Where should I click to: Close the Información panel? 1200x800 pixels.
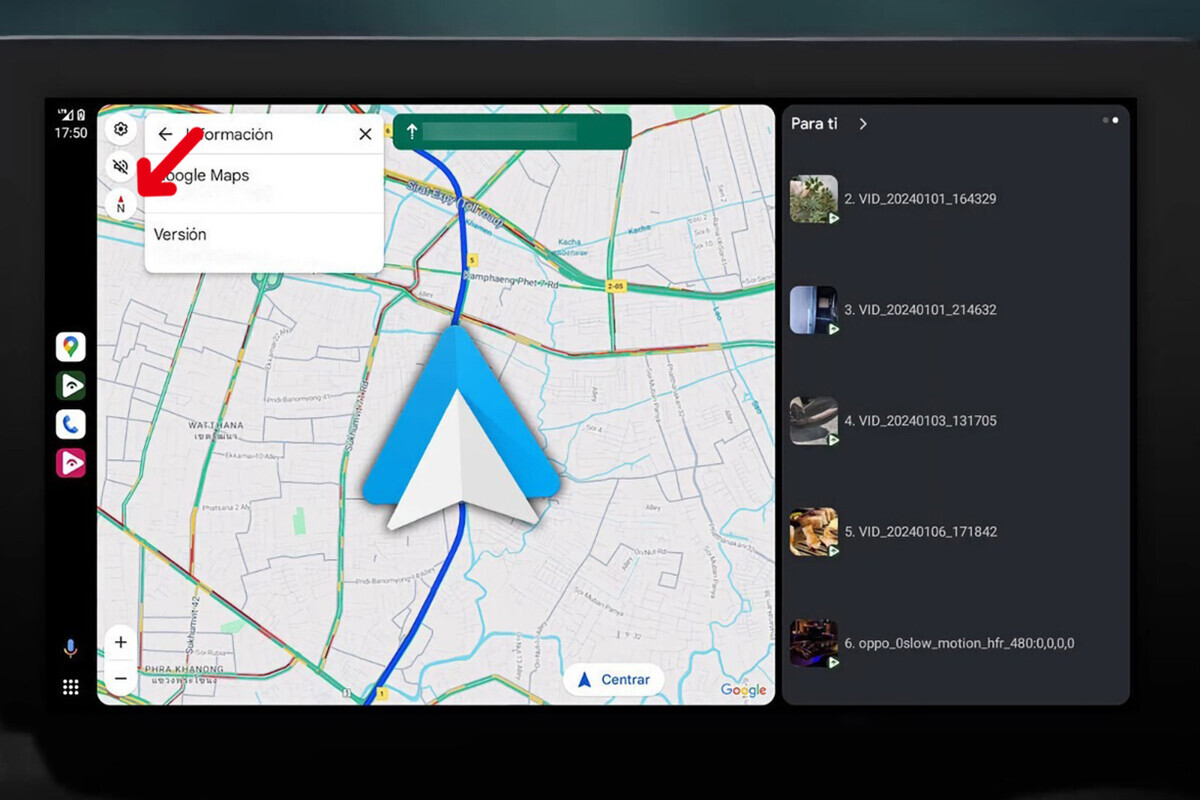coord(365,134)
